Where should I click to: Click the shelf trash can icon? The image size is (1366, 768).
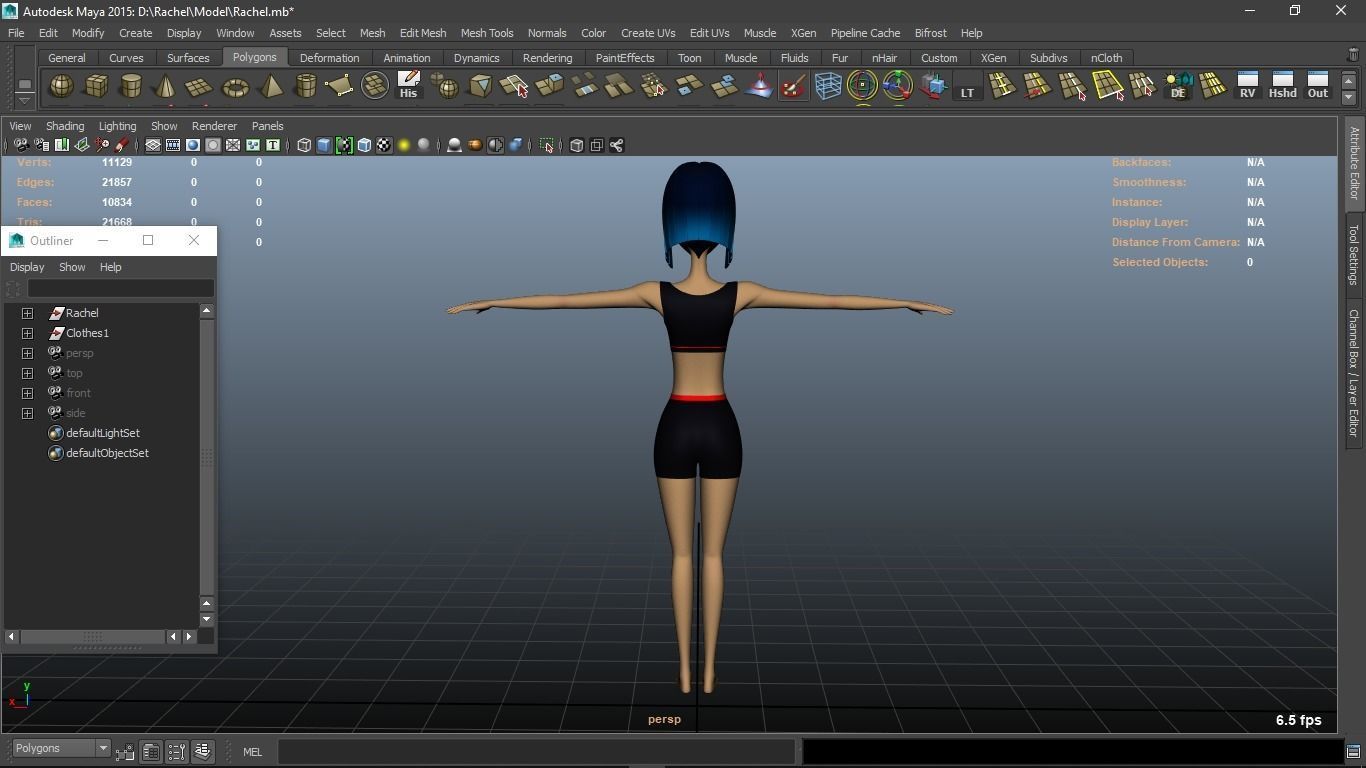click(x=1353, y=56)
